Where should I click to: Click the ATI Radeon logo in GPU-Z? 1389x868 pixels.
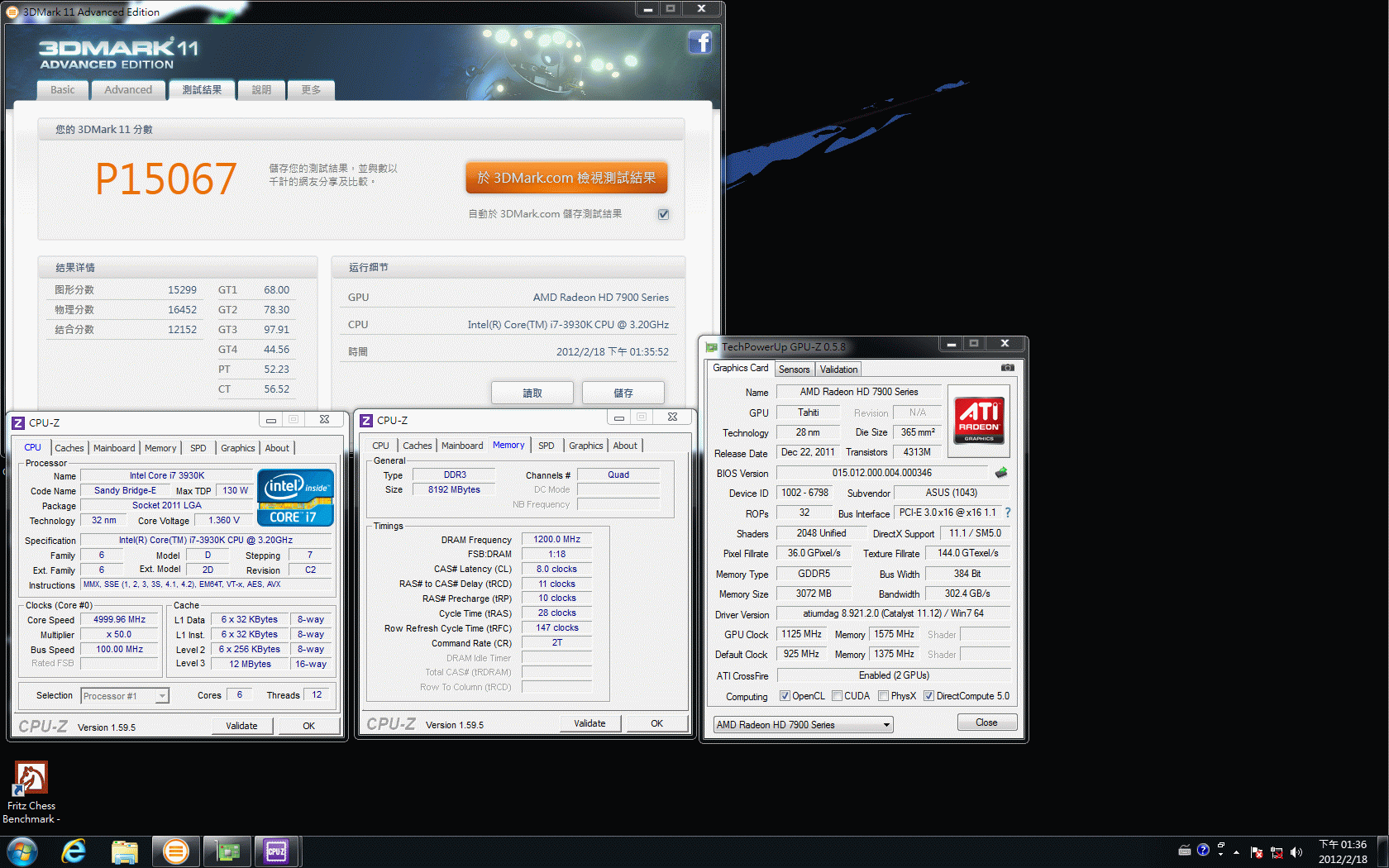(x=979, y=419)
